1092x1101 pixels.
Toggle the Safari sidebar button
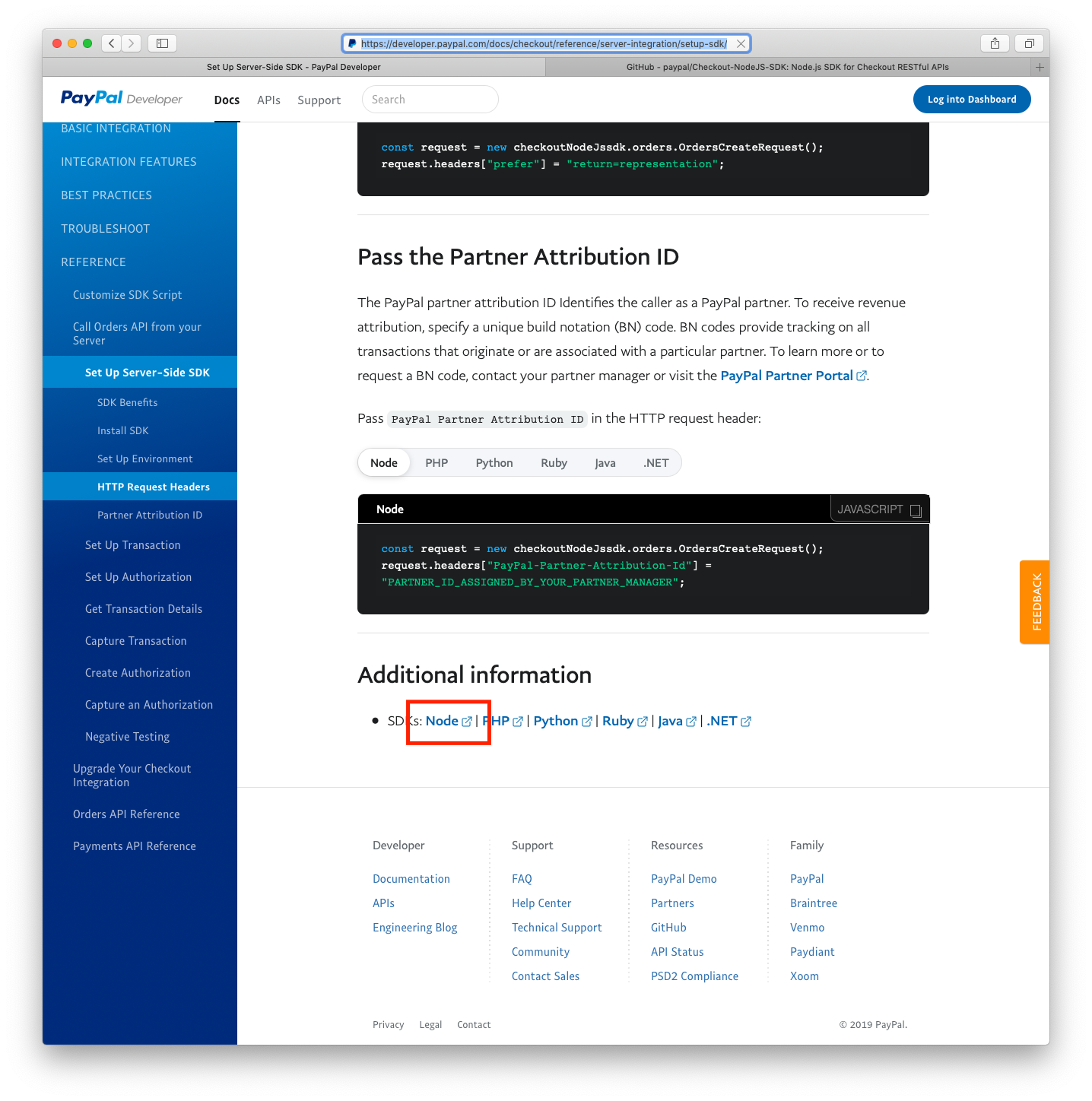pos(162,43)
